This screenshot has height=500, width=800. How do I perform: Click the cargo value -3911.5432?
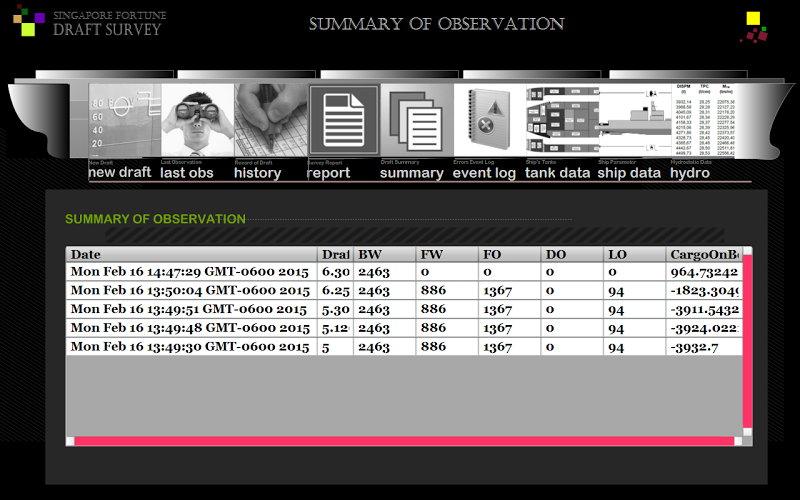point(705,310)
